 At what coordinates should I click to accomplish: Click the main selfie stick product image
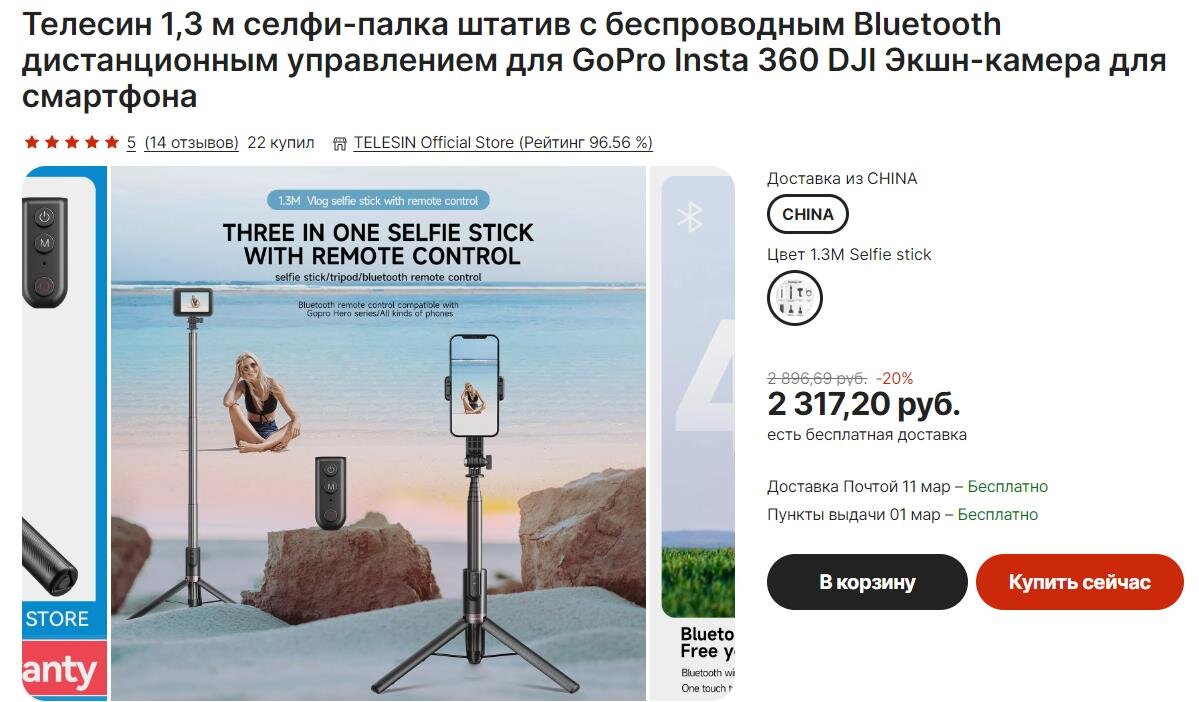click(379, 433)
